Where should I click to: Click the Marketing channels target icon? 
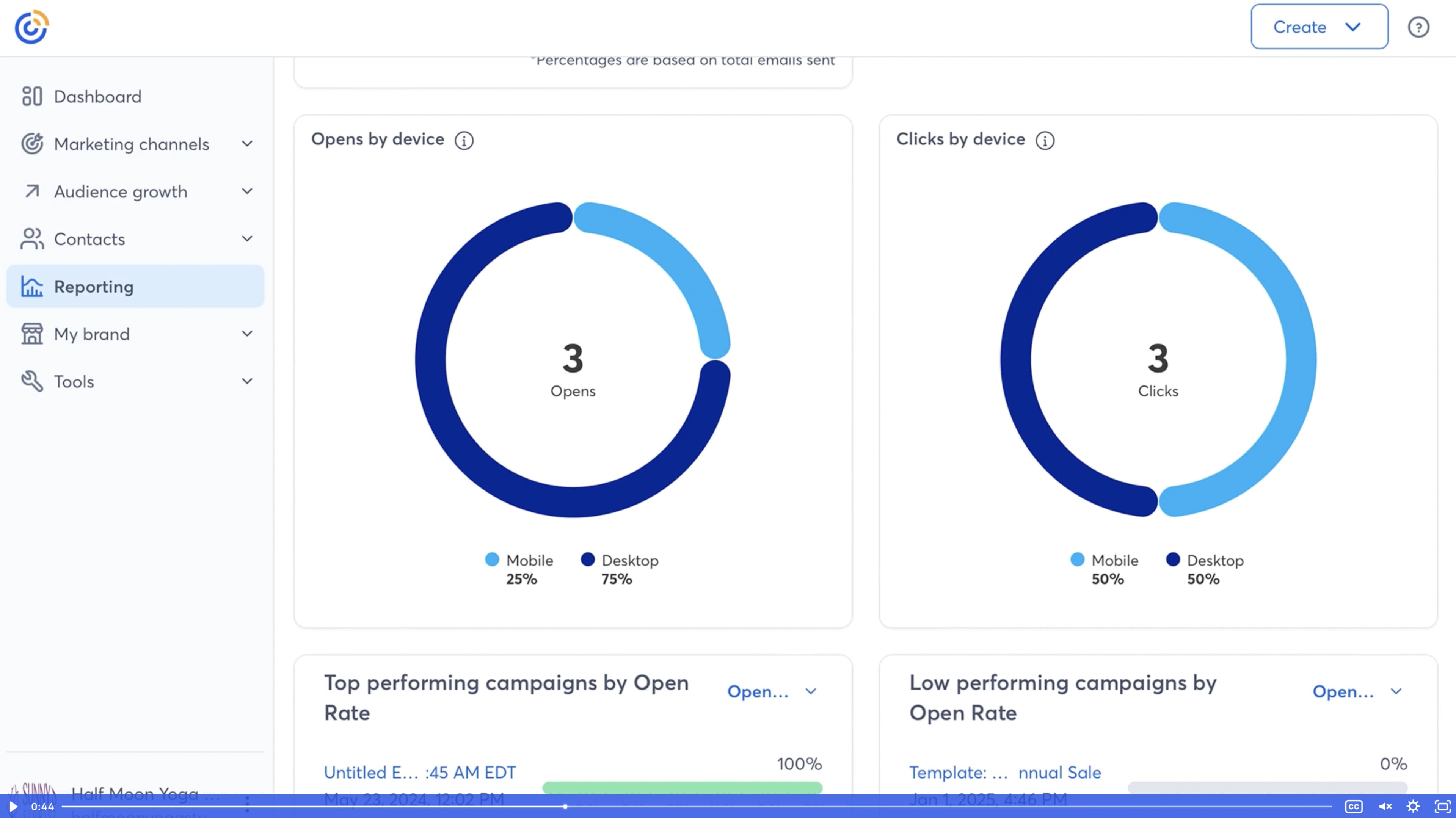[x=32, y=144]
